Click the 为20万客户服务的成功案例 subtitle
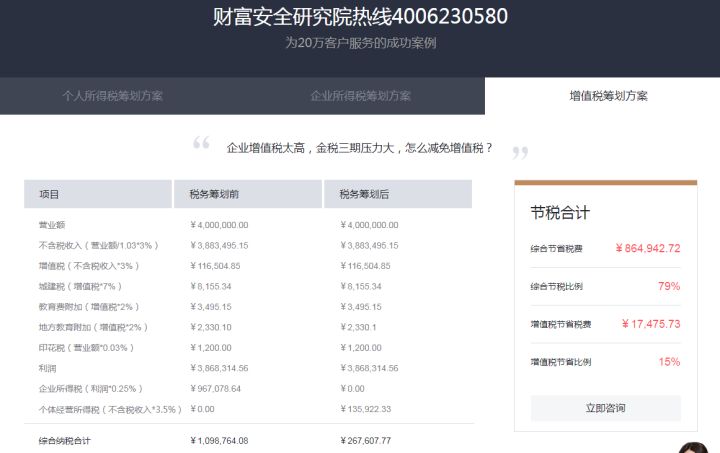This screenshot has width=720, height=453. 360,43
